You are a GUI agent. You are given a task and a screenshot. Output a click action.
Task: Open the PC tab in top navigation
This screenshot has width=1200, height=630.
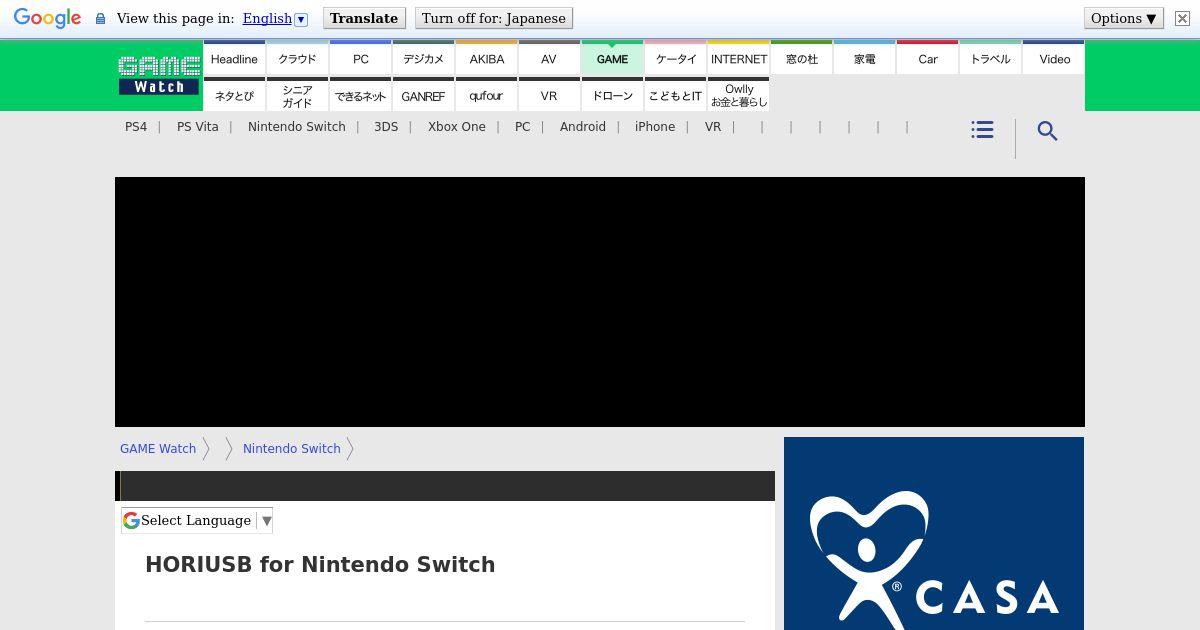pyautogui.click(x=361, y=59)
